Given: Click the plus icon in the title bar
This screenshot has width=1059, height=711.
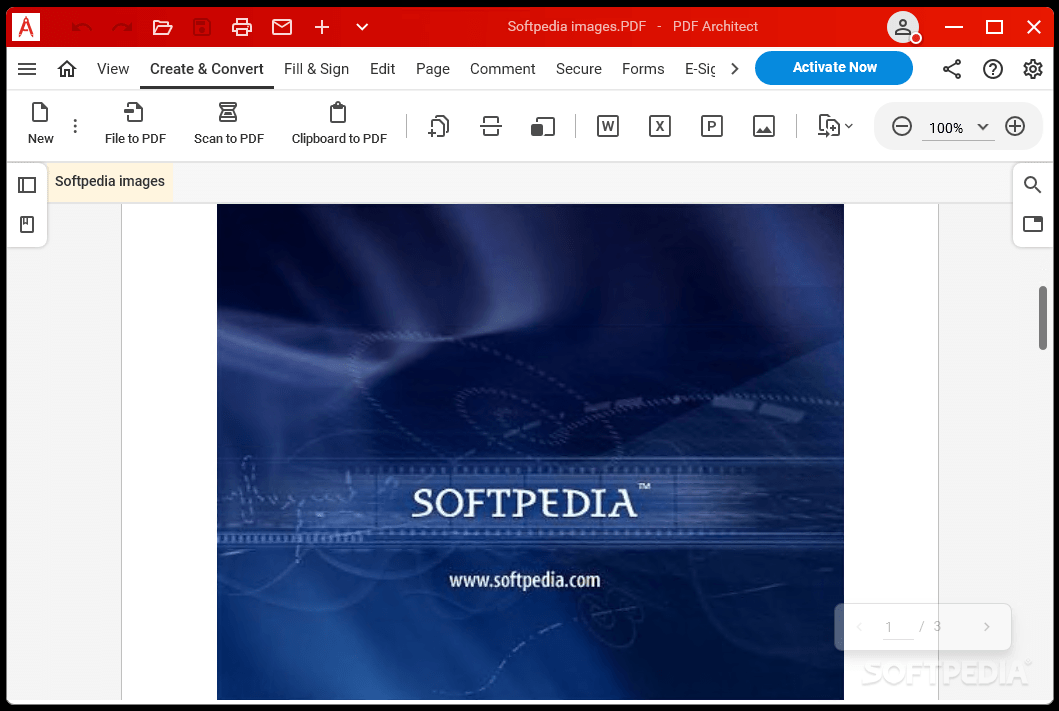Looking at the screenshot, I should (322, 27).
